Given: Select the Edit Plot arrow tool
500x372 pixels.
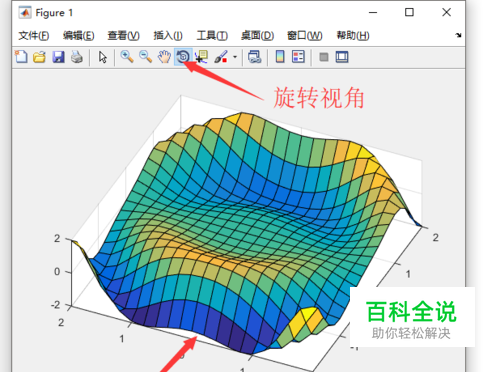Looking at the screenshot, I should pyautogui.click(x=103, y=57).
